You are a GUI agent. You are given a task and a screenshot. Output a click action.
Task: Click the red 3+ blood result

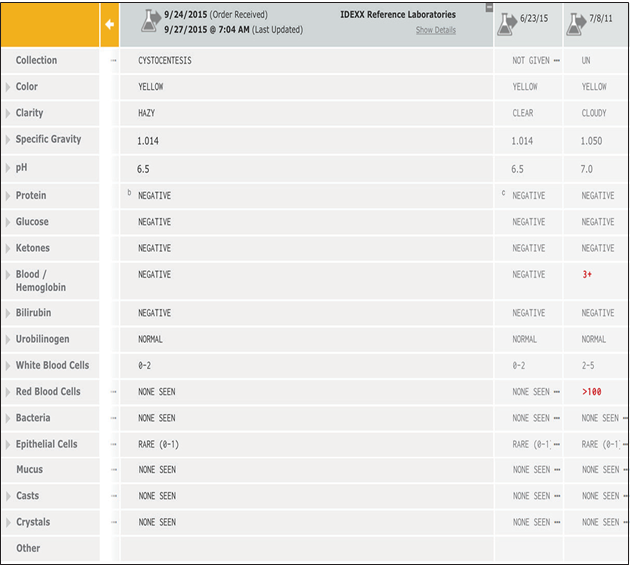point(587,275)
